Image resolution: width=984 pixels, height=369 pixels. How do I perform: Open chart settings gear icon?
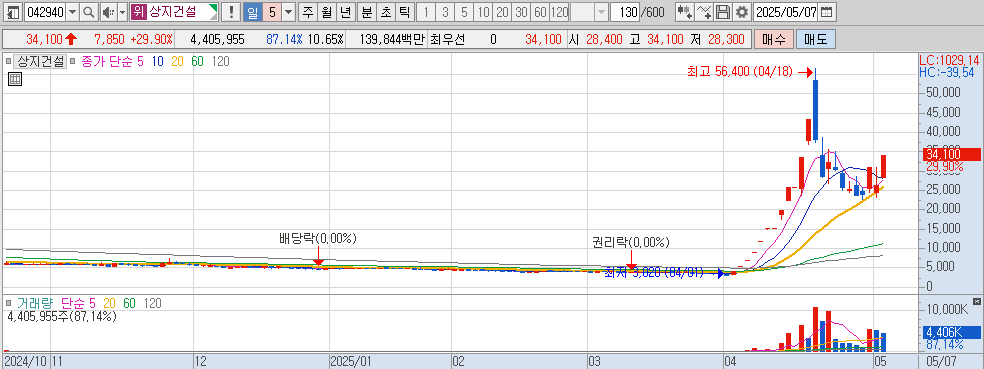(x=742, y=11)
